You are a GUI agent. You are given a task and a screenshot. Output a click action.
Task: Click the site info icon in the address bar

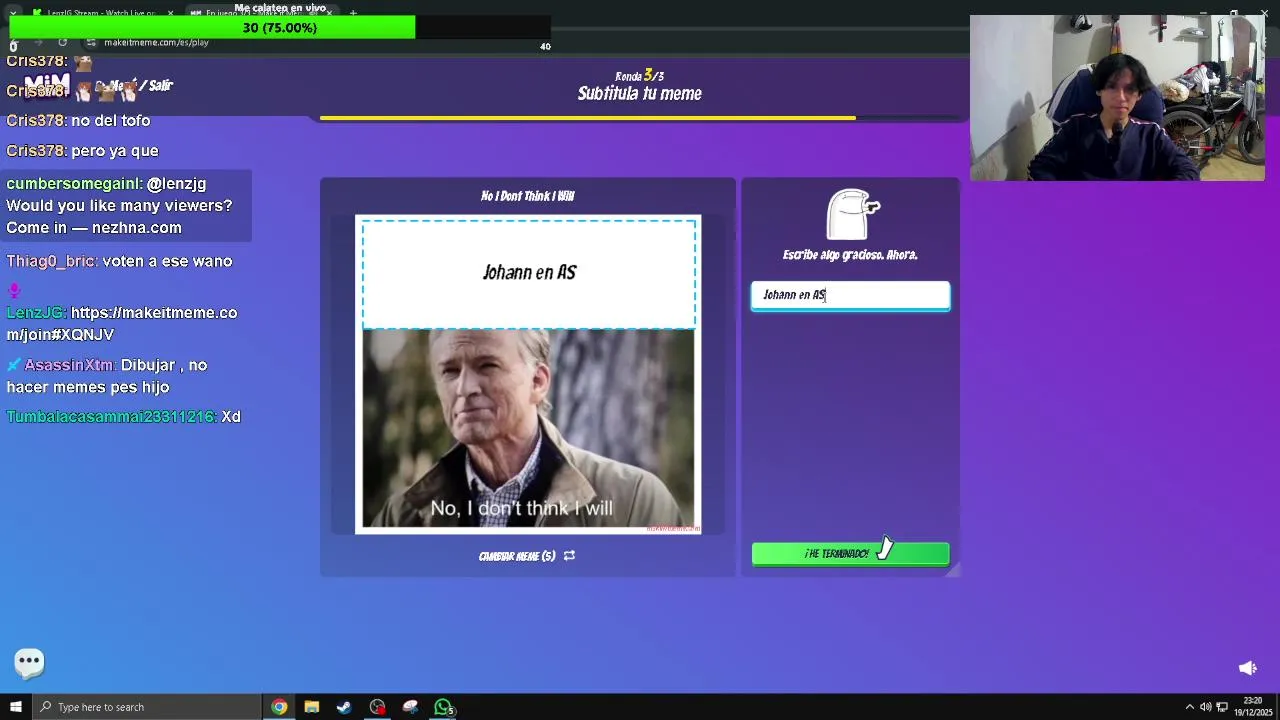click(91, 43)
